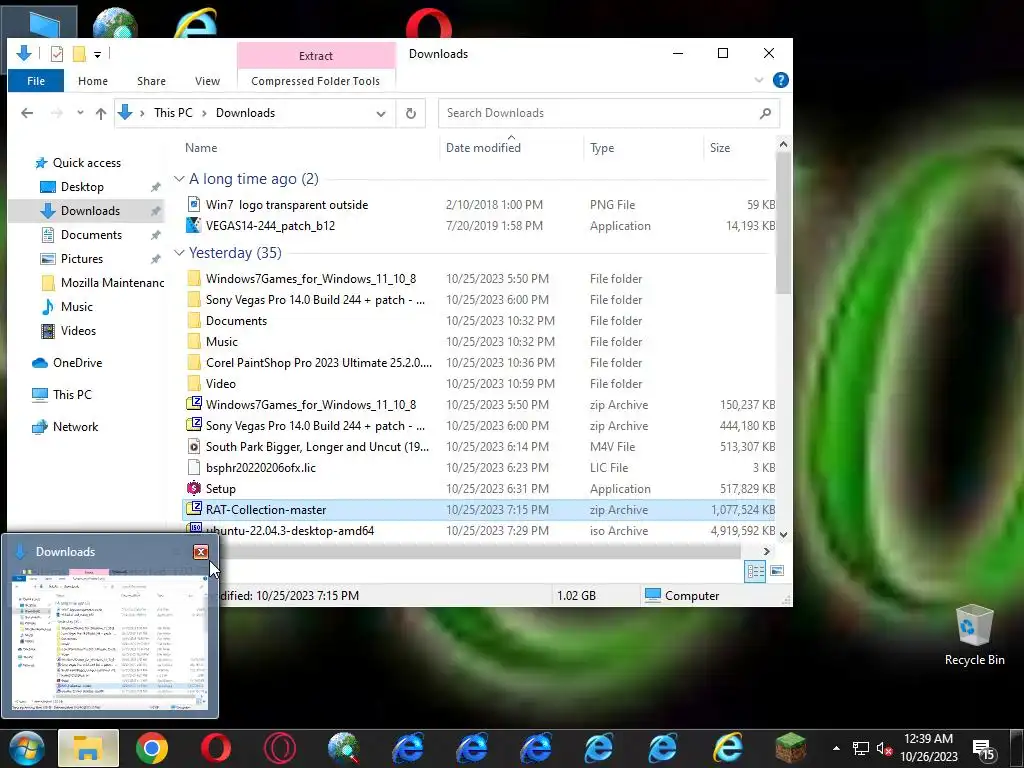Select OneDrive in the navigation pane

pos(77,362)
